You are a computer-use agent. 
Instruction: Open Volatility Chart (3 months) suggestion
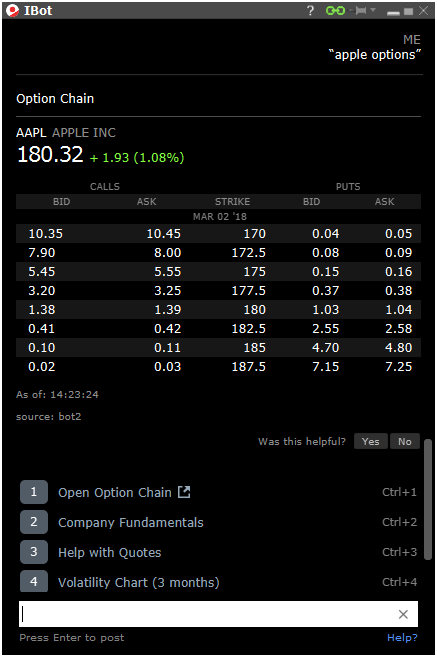coord(139,582)
